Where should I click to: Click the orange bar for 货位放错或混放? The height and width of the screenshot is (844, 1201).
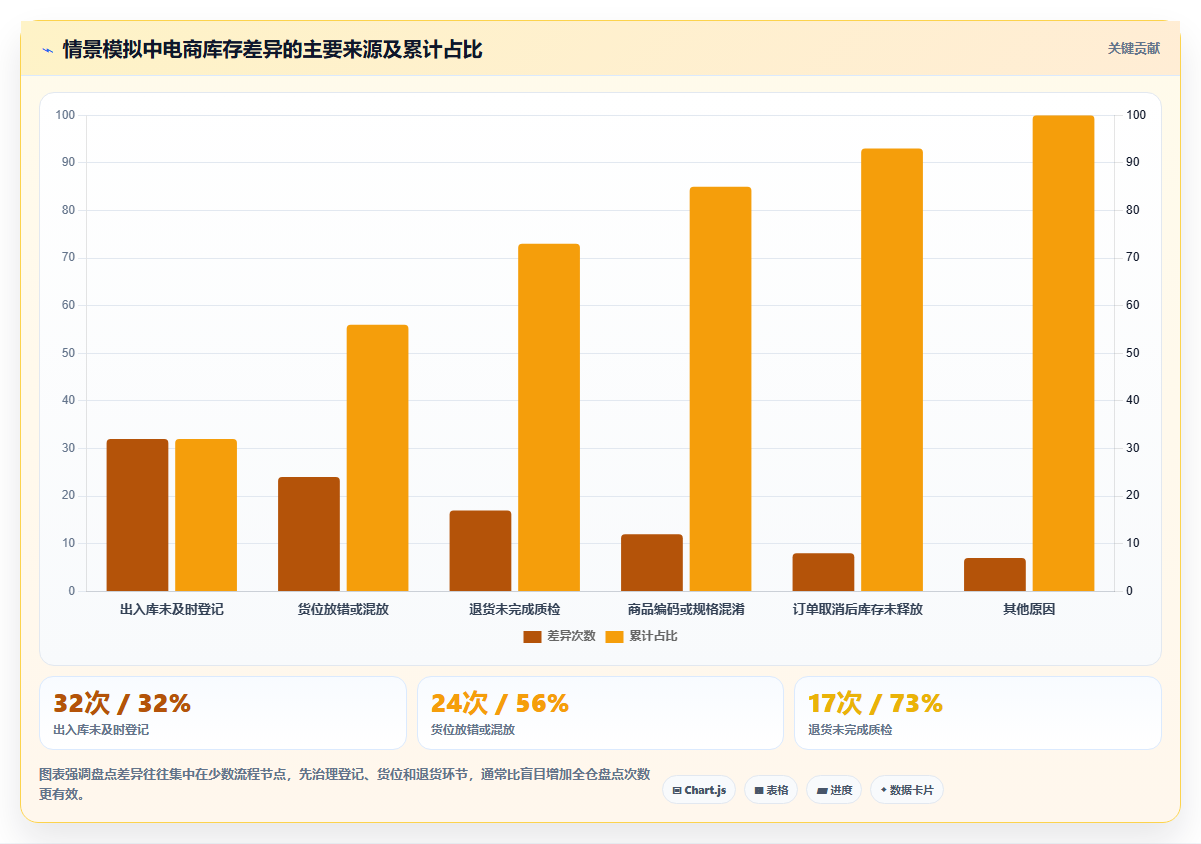[x=377, y=458]
